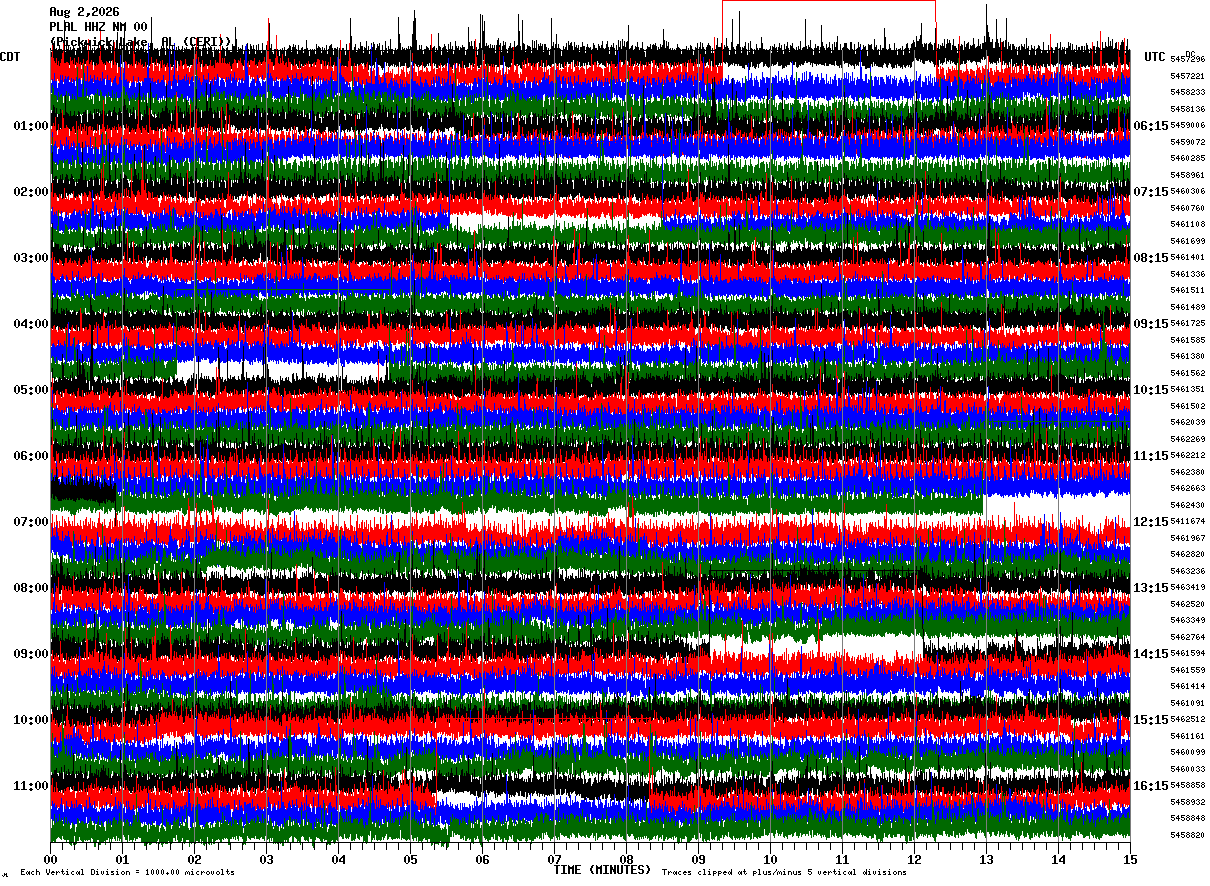Click the CDT time label "11:00"
This screenshot has width=1210, height=886.
31,786
